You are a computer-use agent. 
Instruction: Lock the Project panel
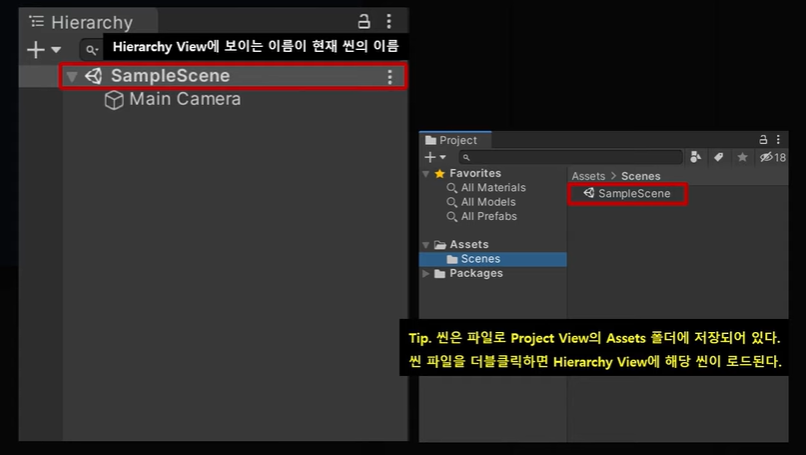(763, 139)
